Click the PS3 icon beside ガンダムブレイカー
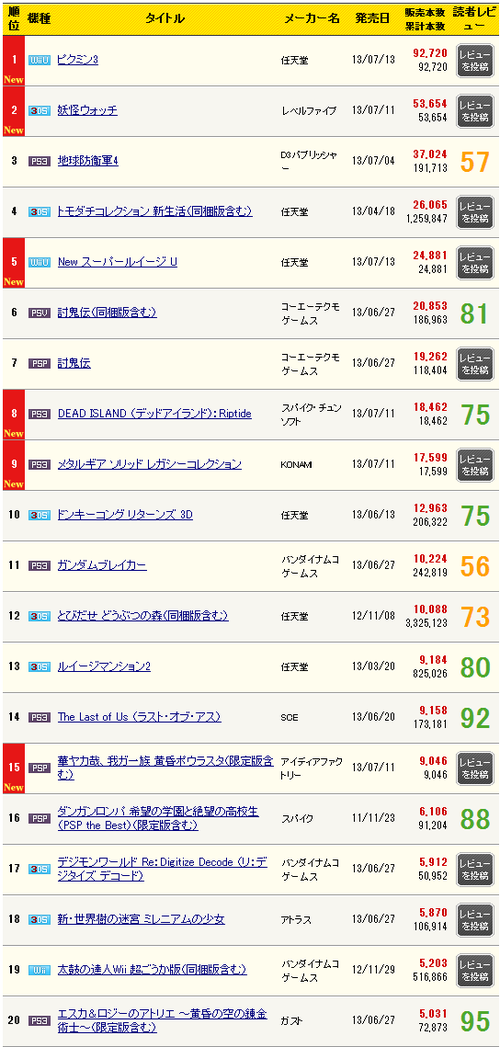The width and height of the screenshot is (500, 1047). coord(39,566)
